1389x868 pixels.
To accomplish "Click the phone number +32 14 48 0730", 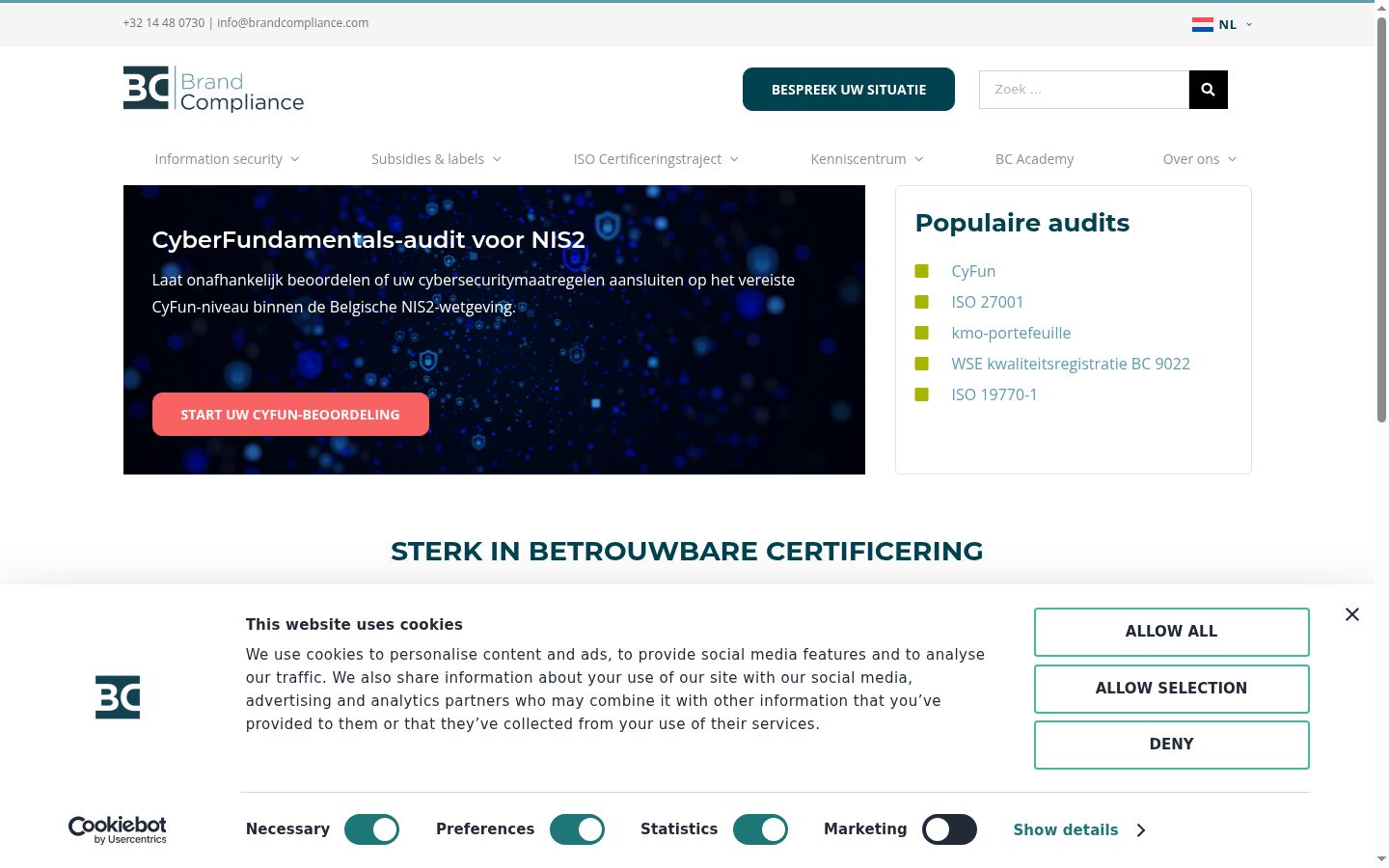I will coord(164,23).
